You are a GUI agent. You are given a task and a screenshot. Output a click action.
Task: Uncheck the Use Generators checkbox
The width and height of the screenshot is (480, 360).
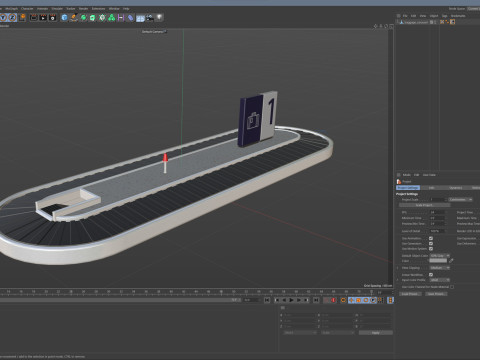(431, 243)
